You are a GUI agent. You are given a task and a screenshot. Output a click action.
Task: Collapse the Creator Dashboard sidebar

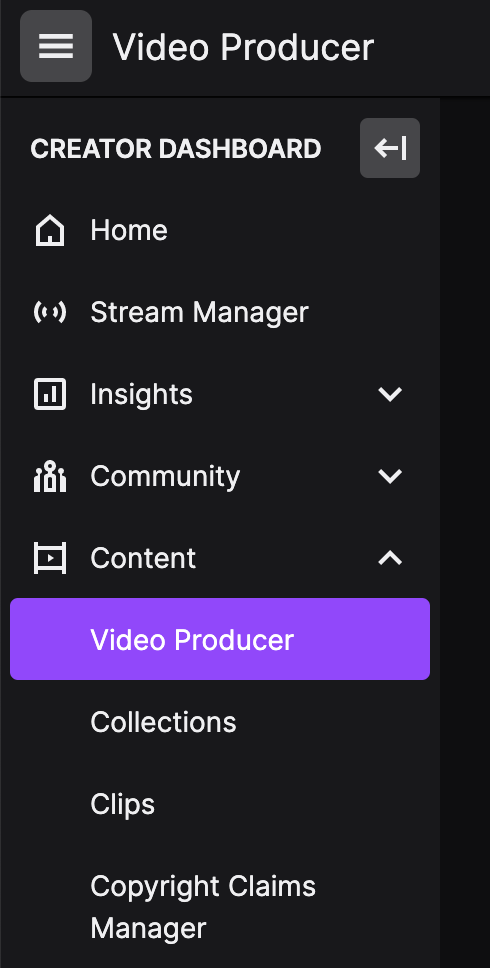(390, 148)
